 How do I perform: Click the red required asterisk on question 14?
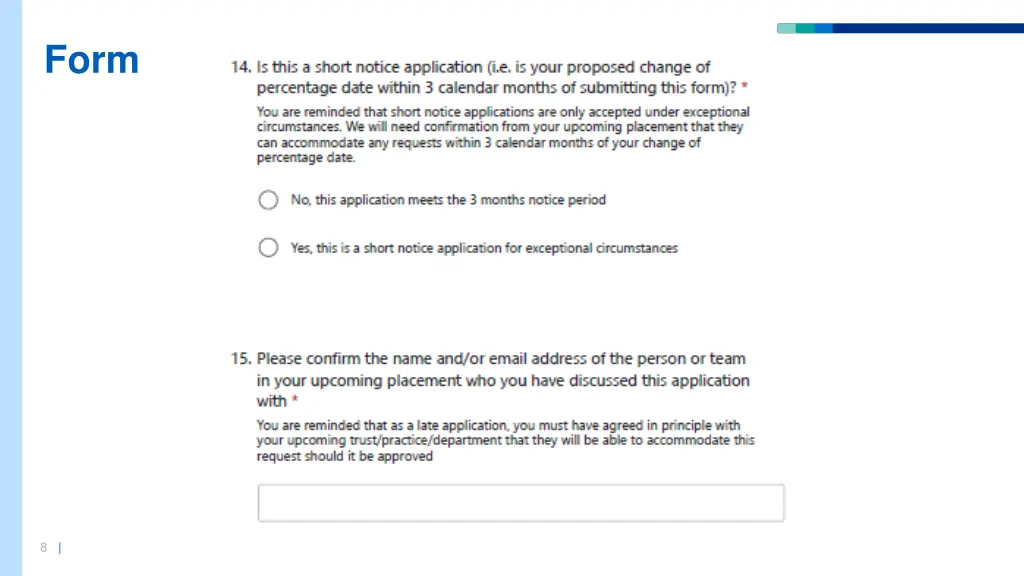(744, 87)
